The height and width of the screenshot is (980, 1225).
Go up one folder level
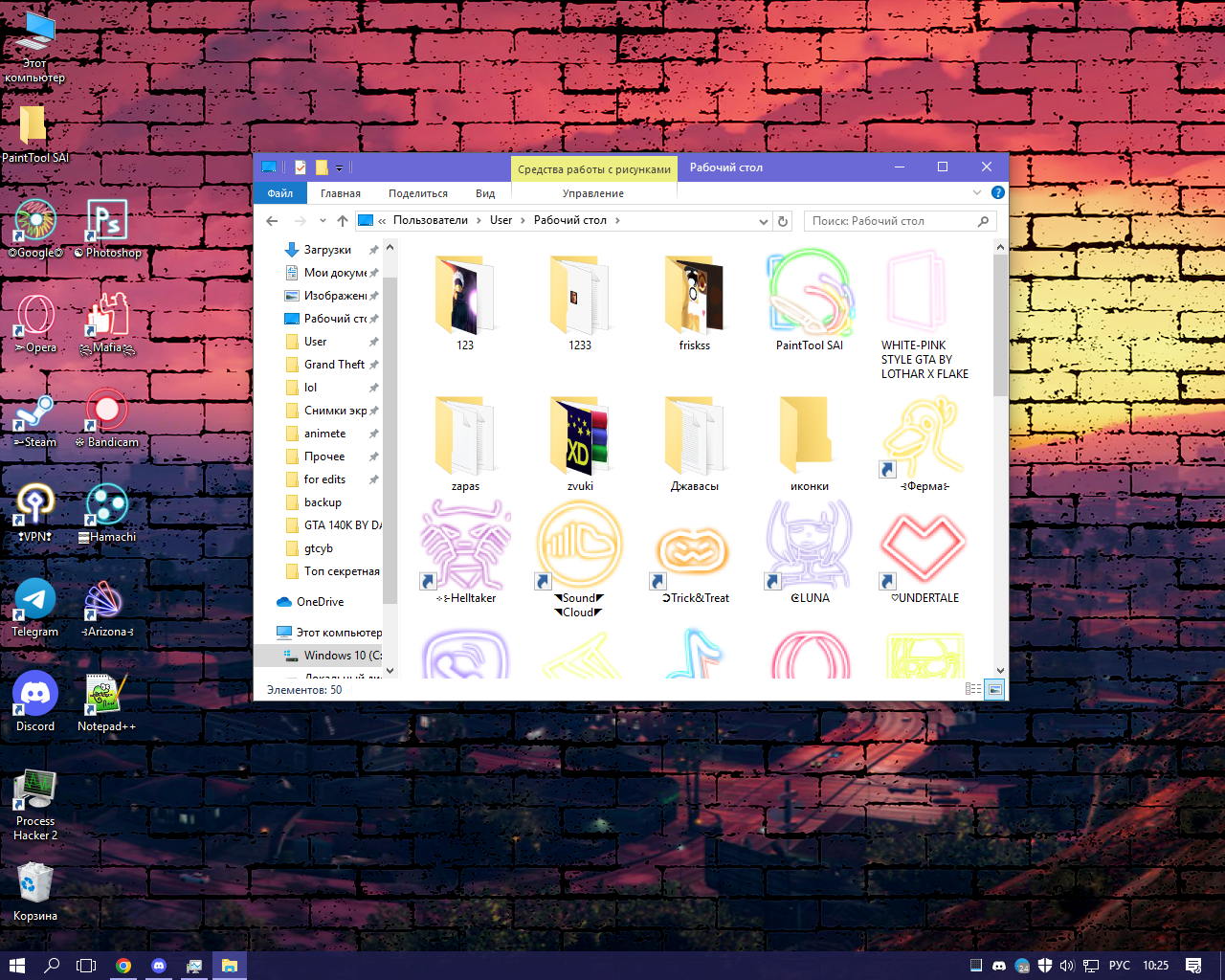[343, 221]
